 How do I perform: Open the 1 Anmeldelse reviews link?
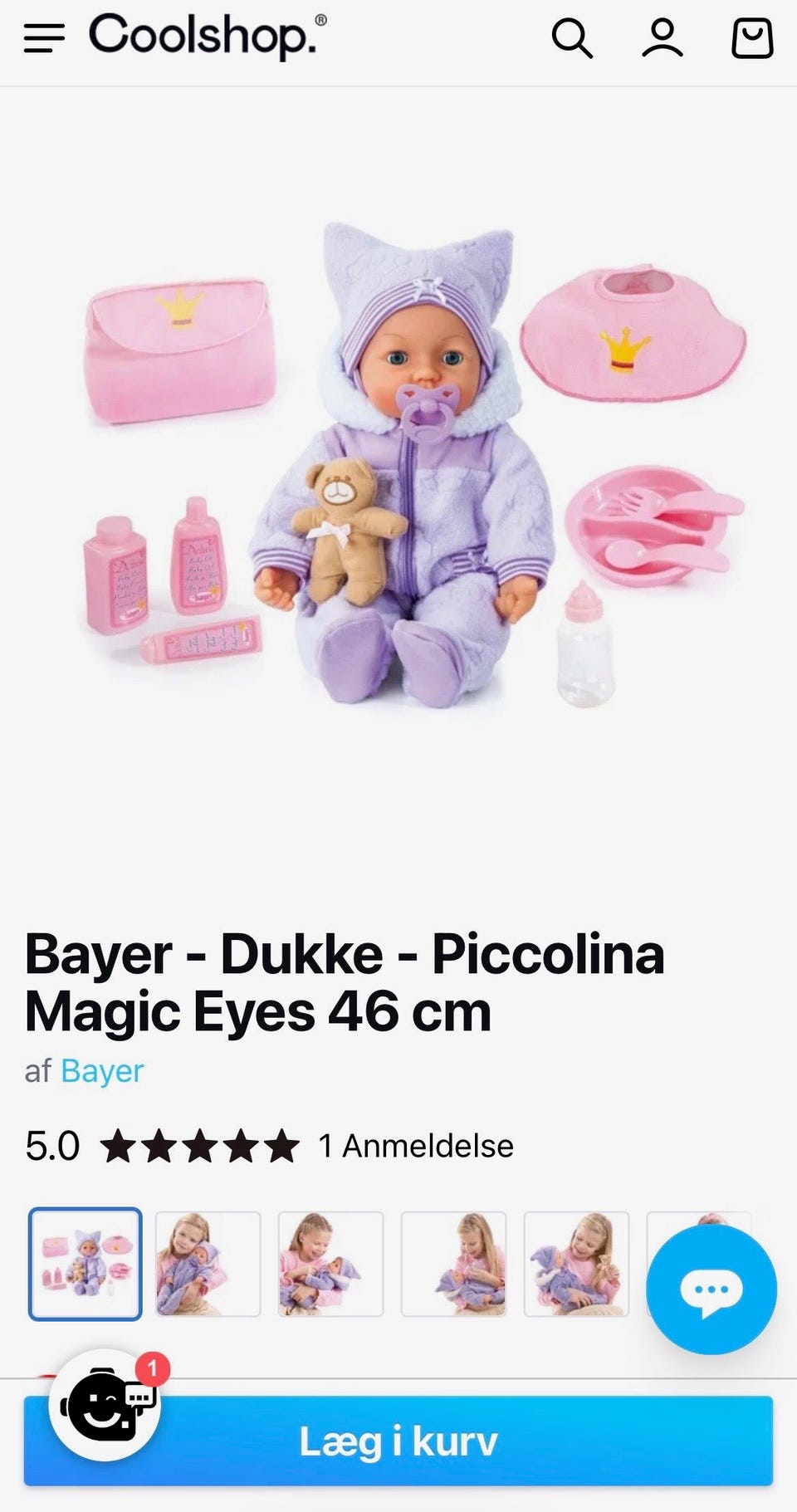[416, 1146]
